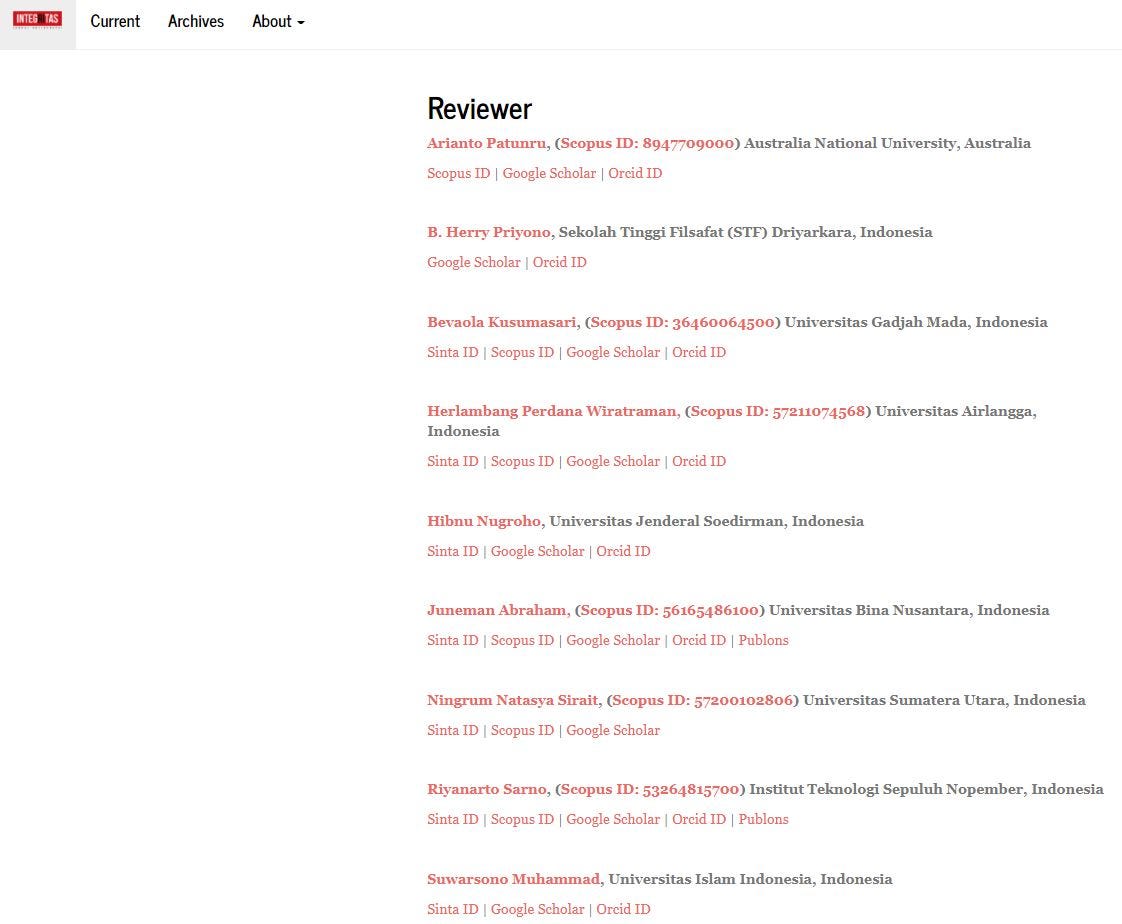Click Scopus ID: 57200102806 link
Image resolution: width=1122 pixels, height=924 pixels.
[x=702, y=700]
